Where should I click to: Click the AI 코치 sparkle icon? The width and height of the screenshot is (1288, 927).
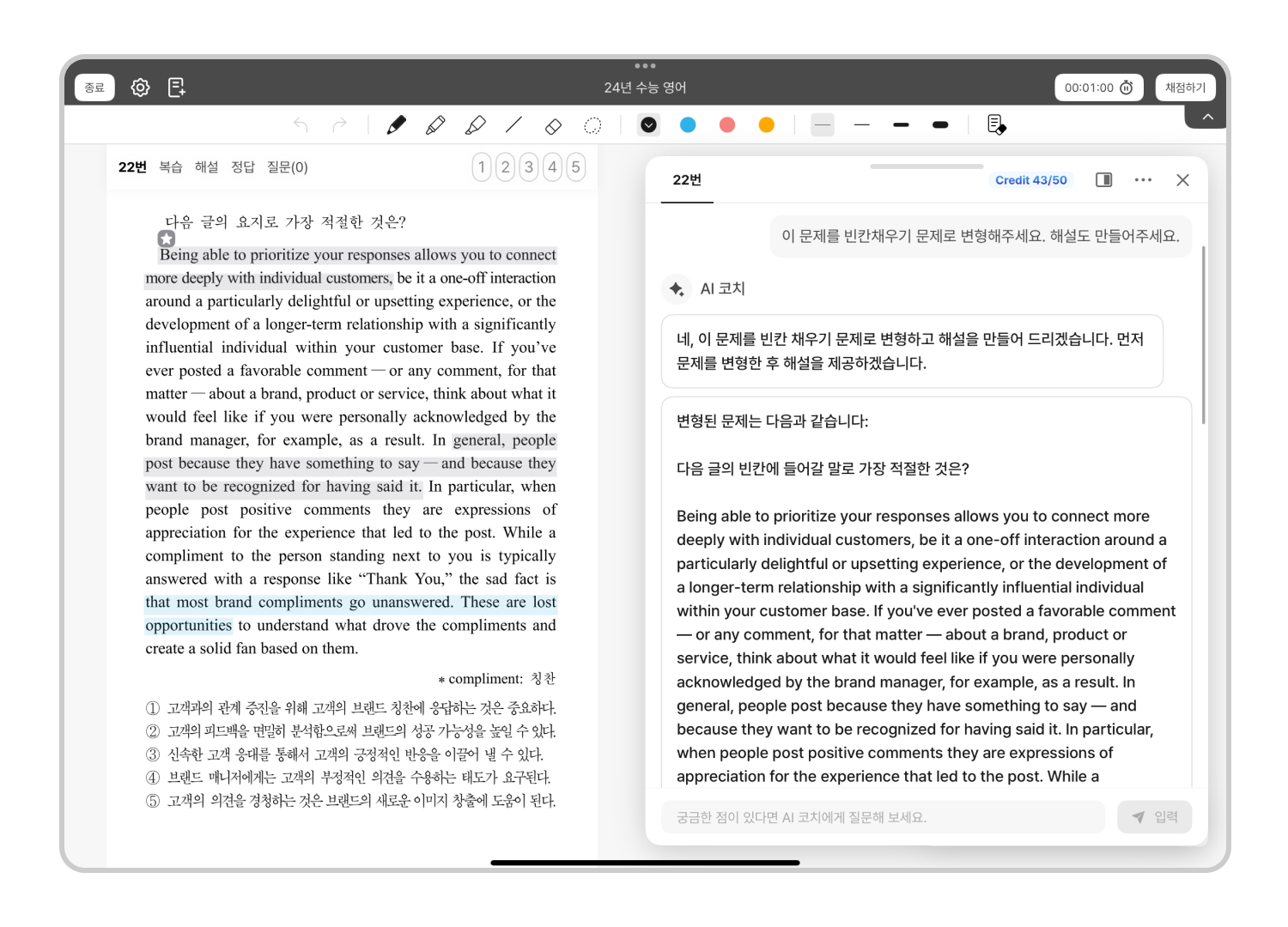click(677, 289)
